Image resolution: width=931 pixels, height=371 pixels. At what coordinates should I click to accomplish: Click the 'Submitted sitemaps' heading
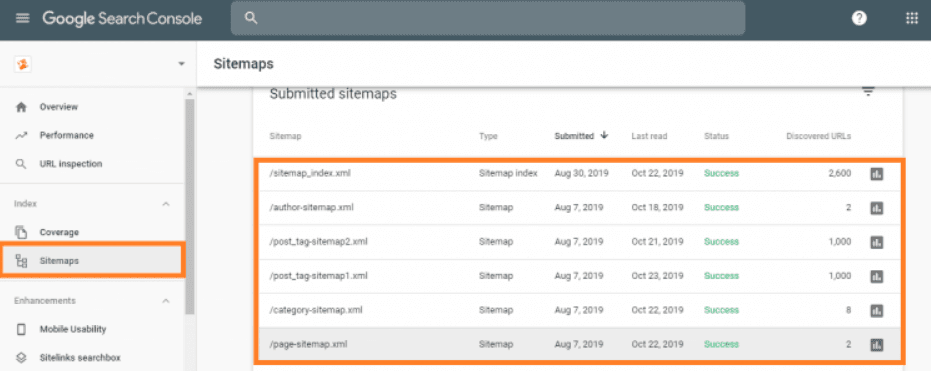click(333, 94)
